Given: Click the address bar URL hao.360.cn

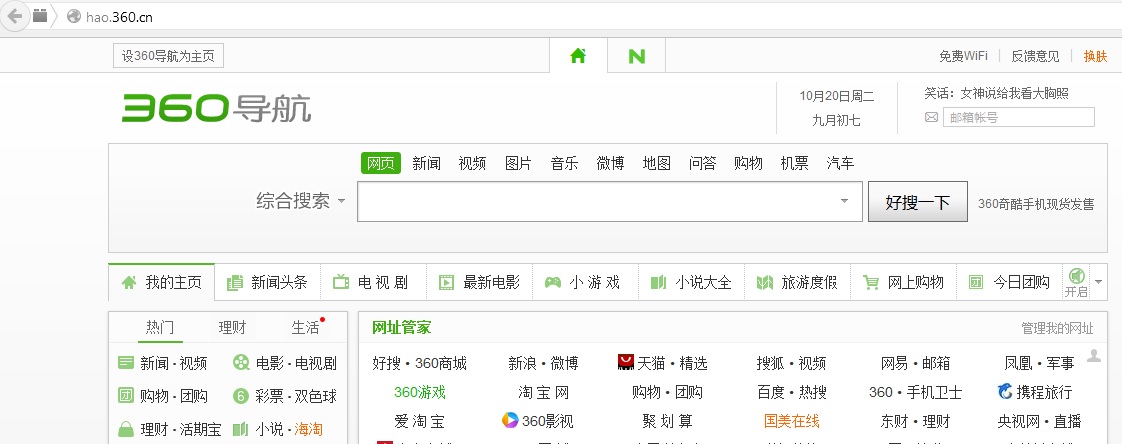Looking at the screenshot, I should click(119, 16).
